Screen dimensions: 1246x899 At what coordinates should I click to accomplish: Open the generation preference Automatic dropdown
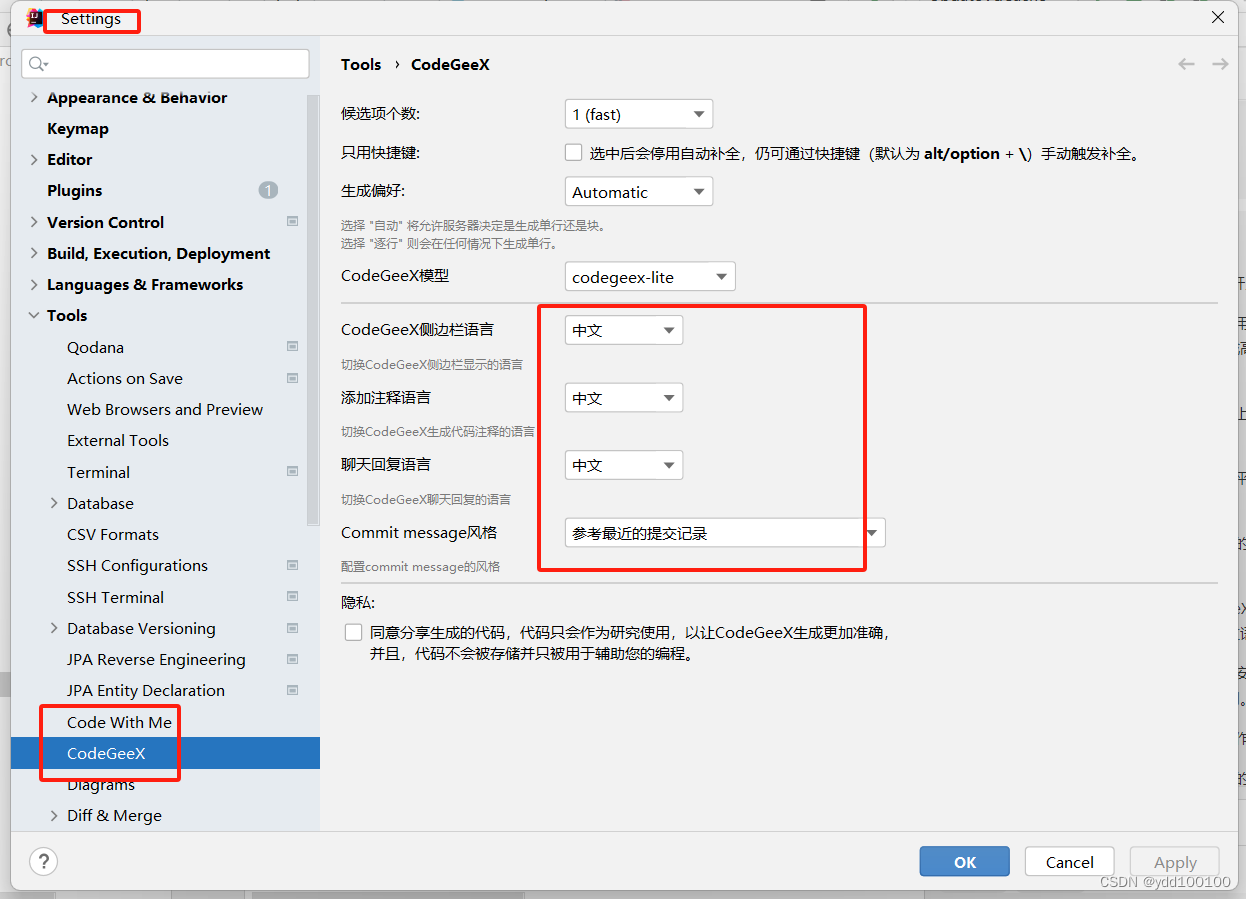tap(639, 192)
